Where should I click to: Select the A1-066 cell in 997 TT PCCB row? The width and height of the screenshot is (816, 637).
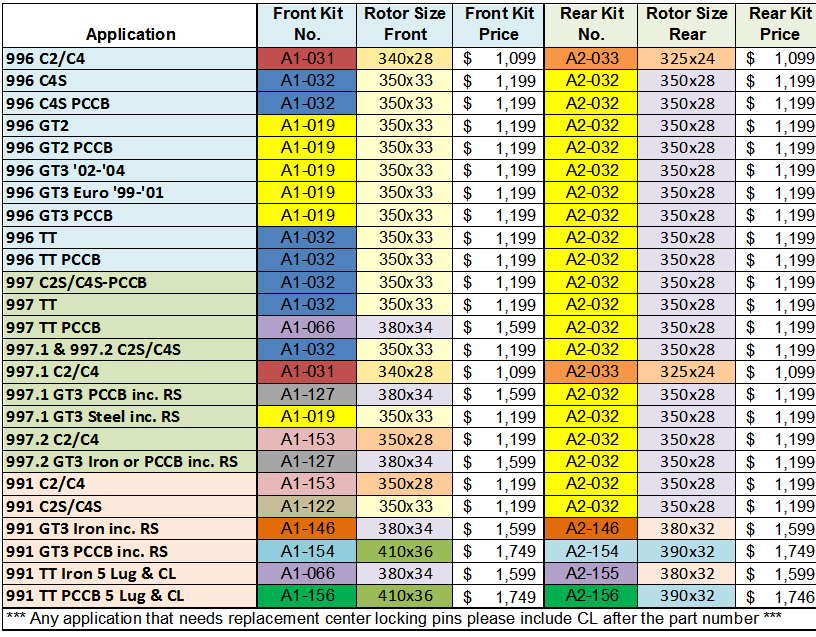[307, 327]
